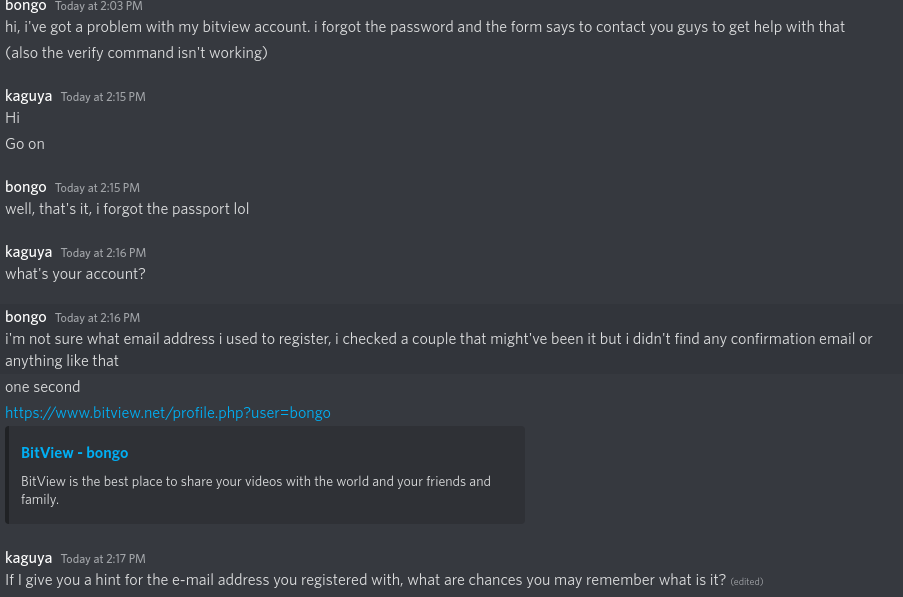Screen dimensions: 903x597
Task: Click the "i forgot the passport lol" message
Action: [127, 209]
